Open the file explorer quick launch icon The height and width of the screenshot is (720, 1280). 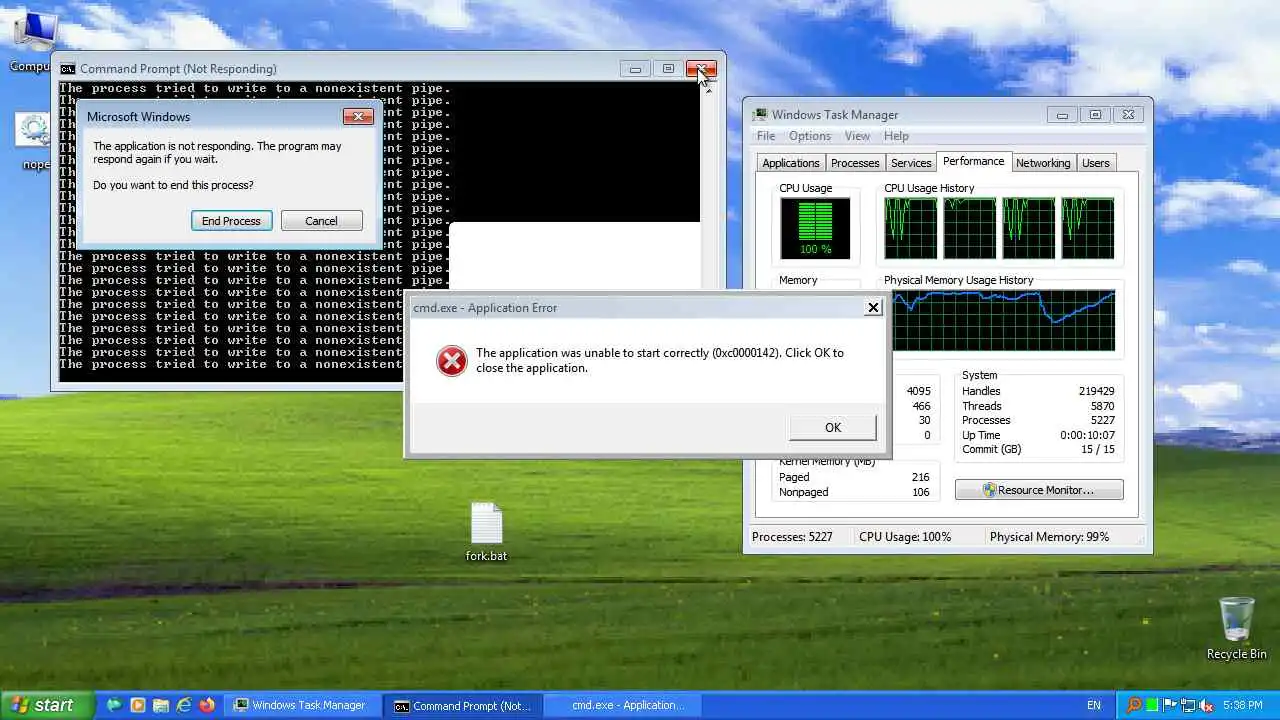[160, 705]
